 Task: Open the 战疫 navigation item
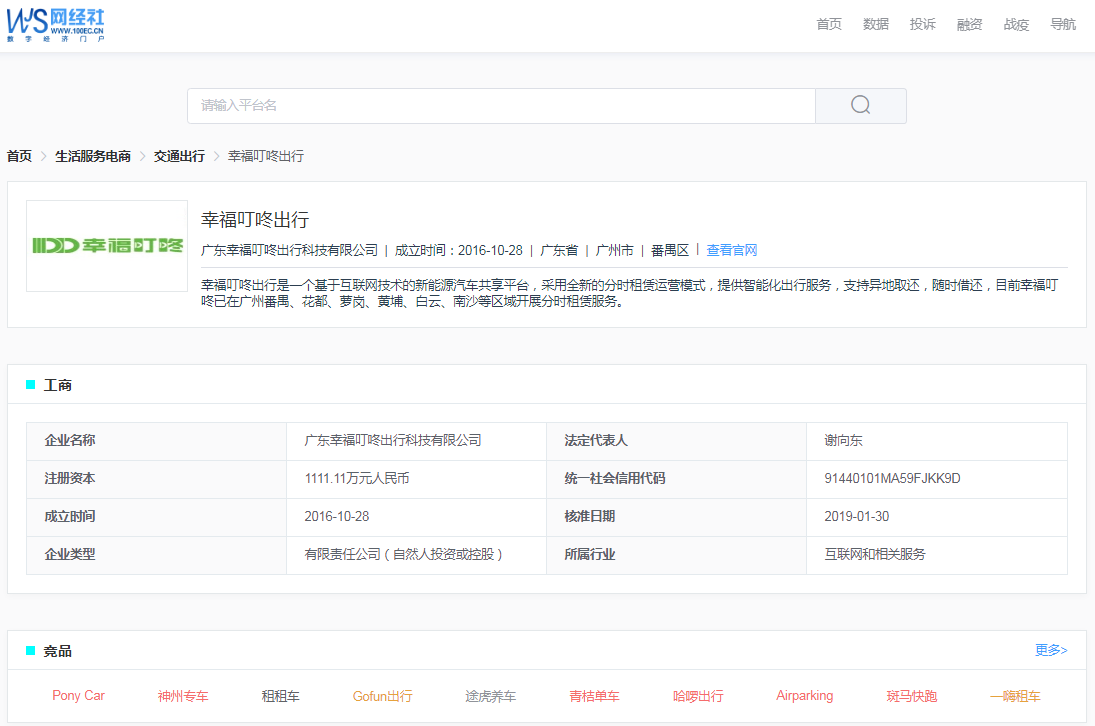pos(1016,24)
